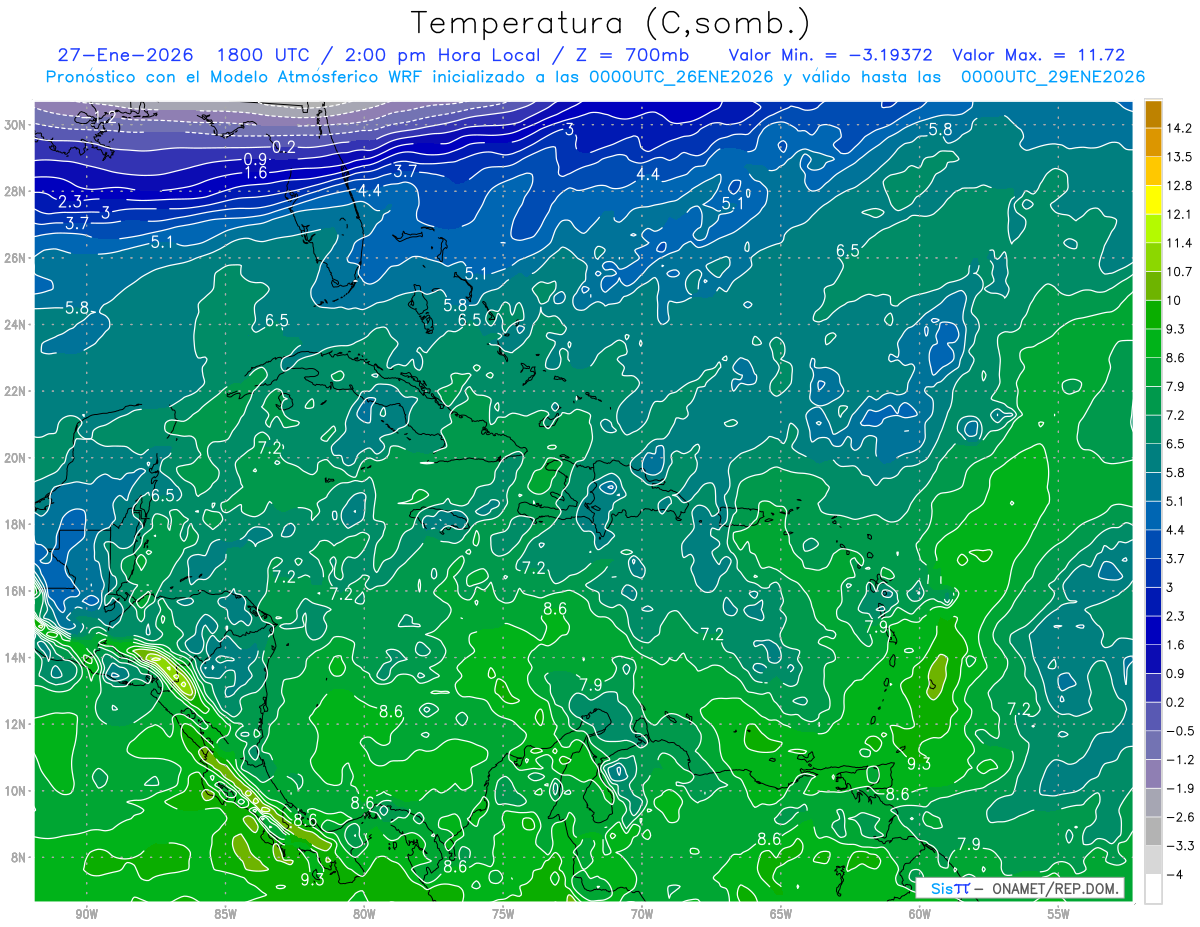Screen dimensions: 1200x927
Task: Click the color bar label '10.7'
Action: click(x=1179, y=272)
